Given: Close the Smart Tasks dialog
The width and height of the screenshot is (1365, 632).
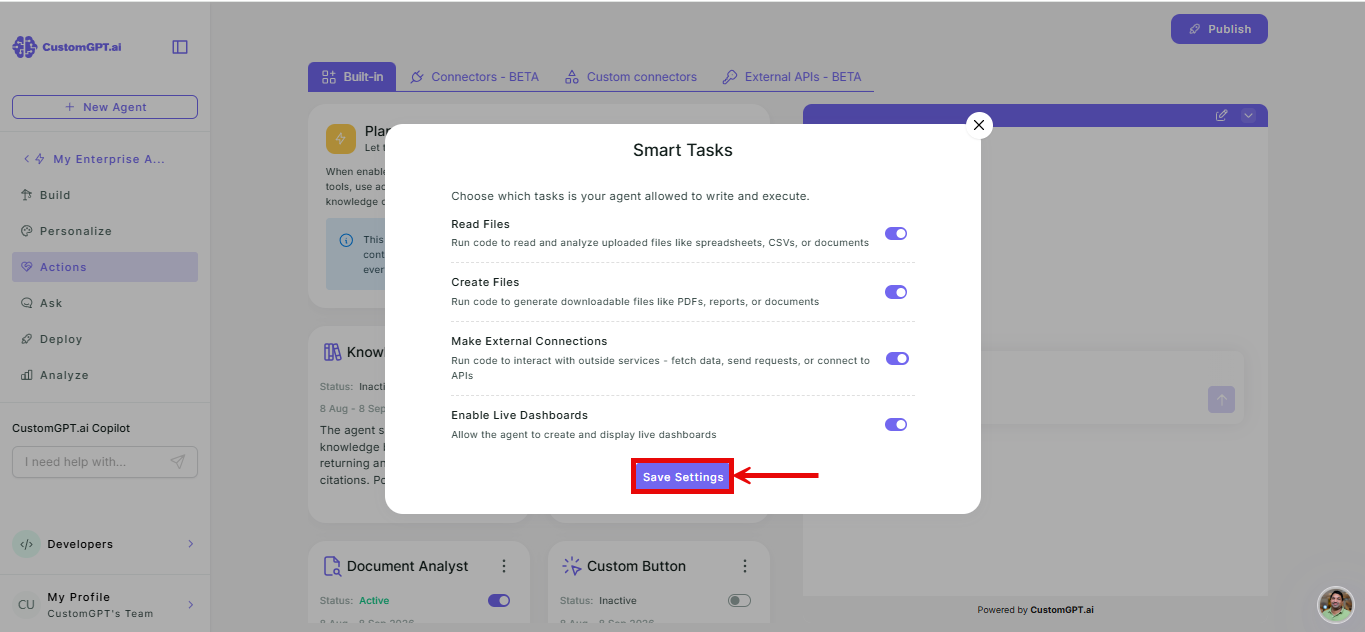Looking at the screenshot, I should [979, 125].
